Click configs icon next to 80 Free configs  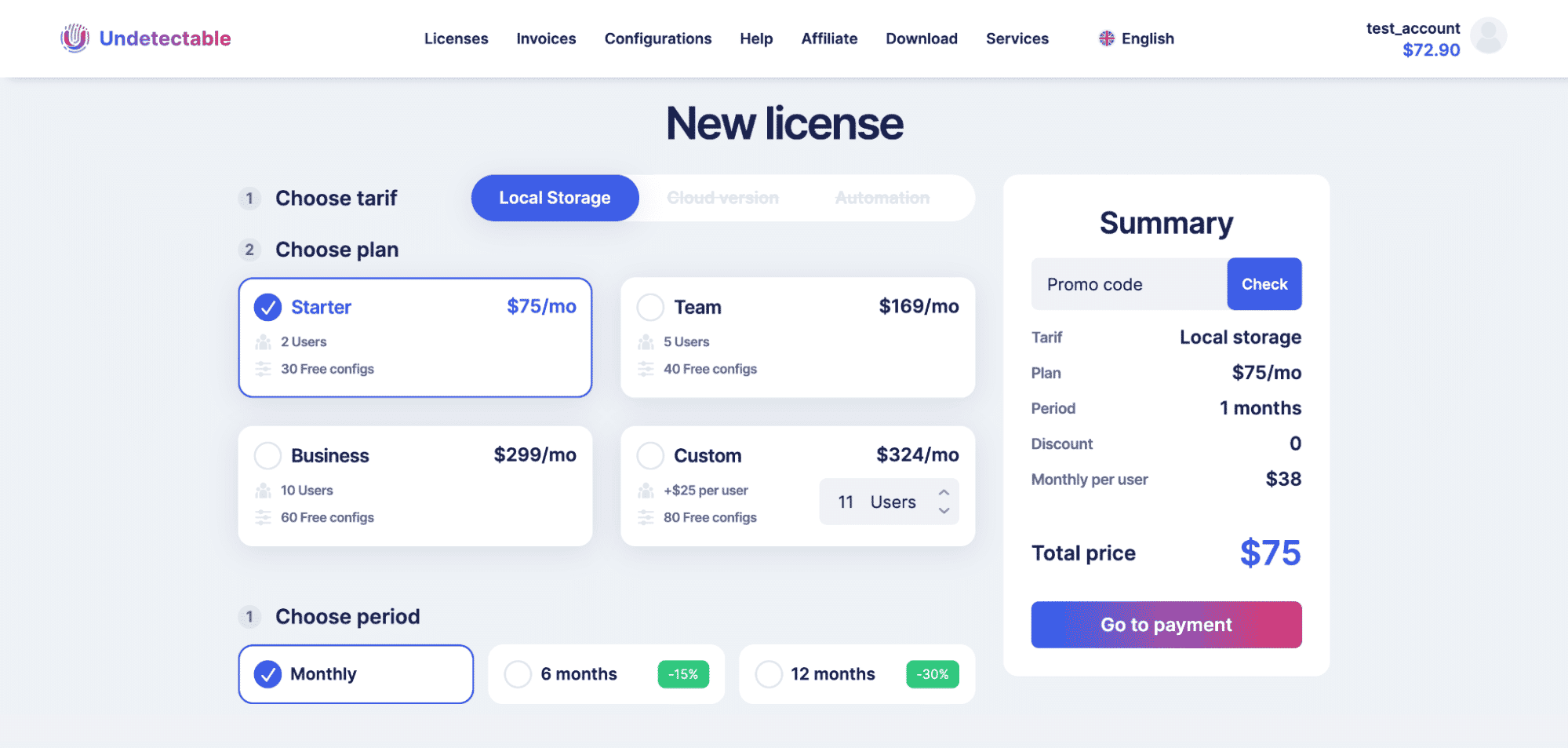tap(646, 517)
